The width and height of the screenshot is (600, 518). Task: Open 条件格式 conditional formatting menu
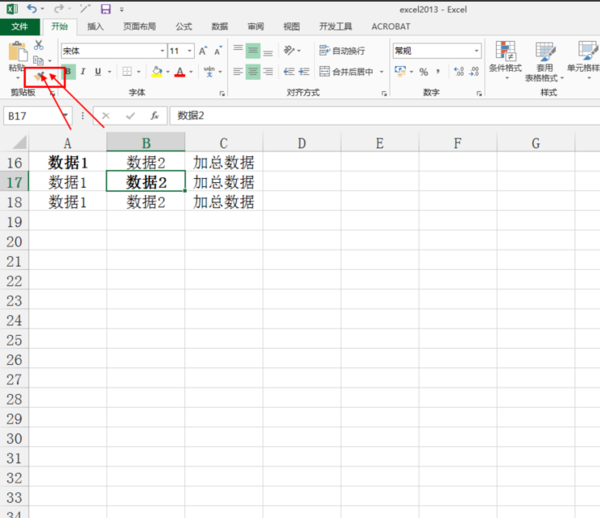click(505, 60)
